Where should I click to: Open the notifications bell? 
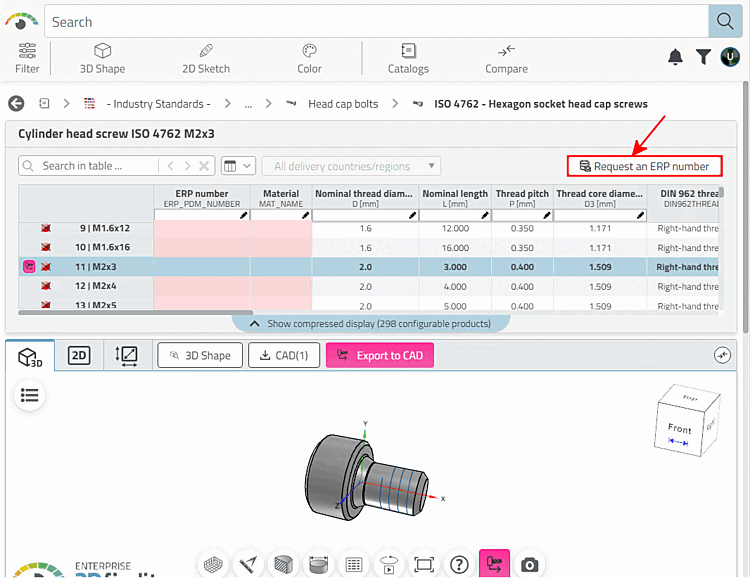(675, 57)
